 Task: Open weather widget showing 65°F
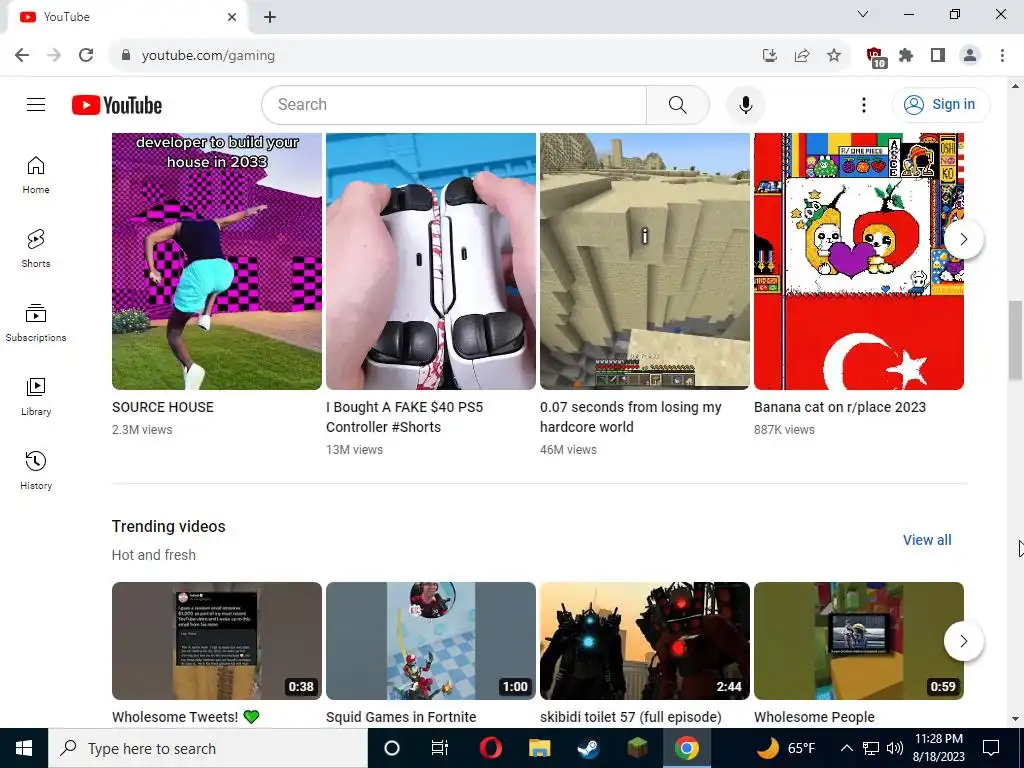pos(787,748)
